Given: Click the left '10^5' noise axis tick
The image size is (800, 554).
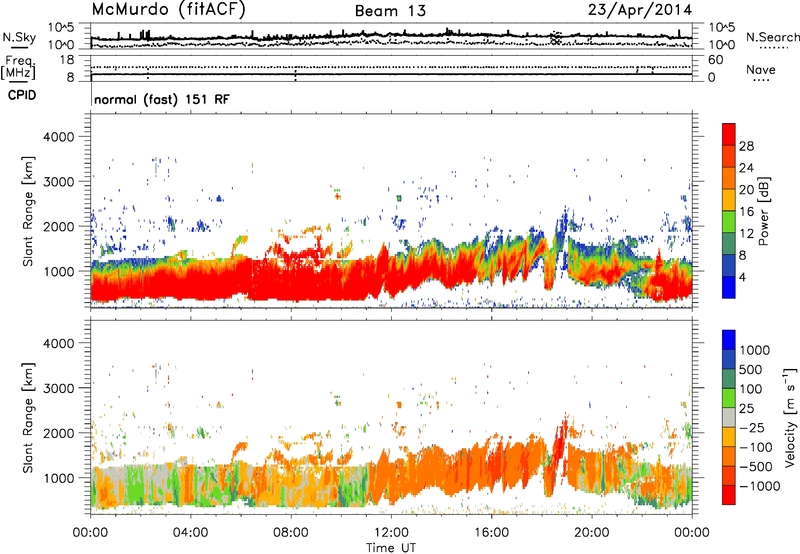Looking at the screenshot, I should pos(61,28).
